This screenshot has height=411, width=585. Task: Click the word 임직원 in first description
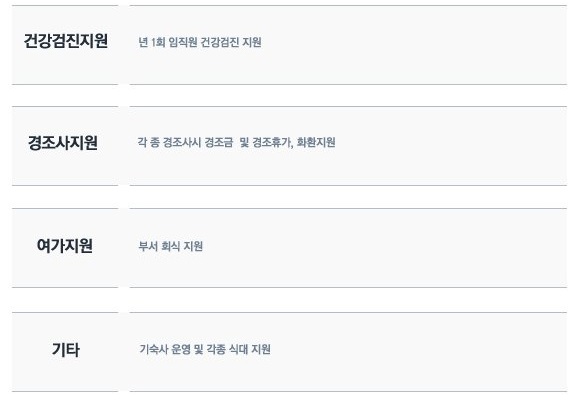(x=183, y=42)
